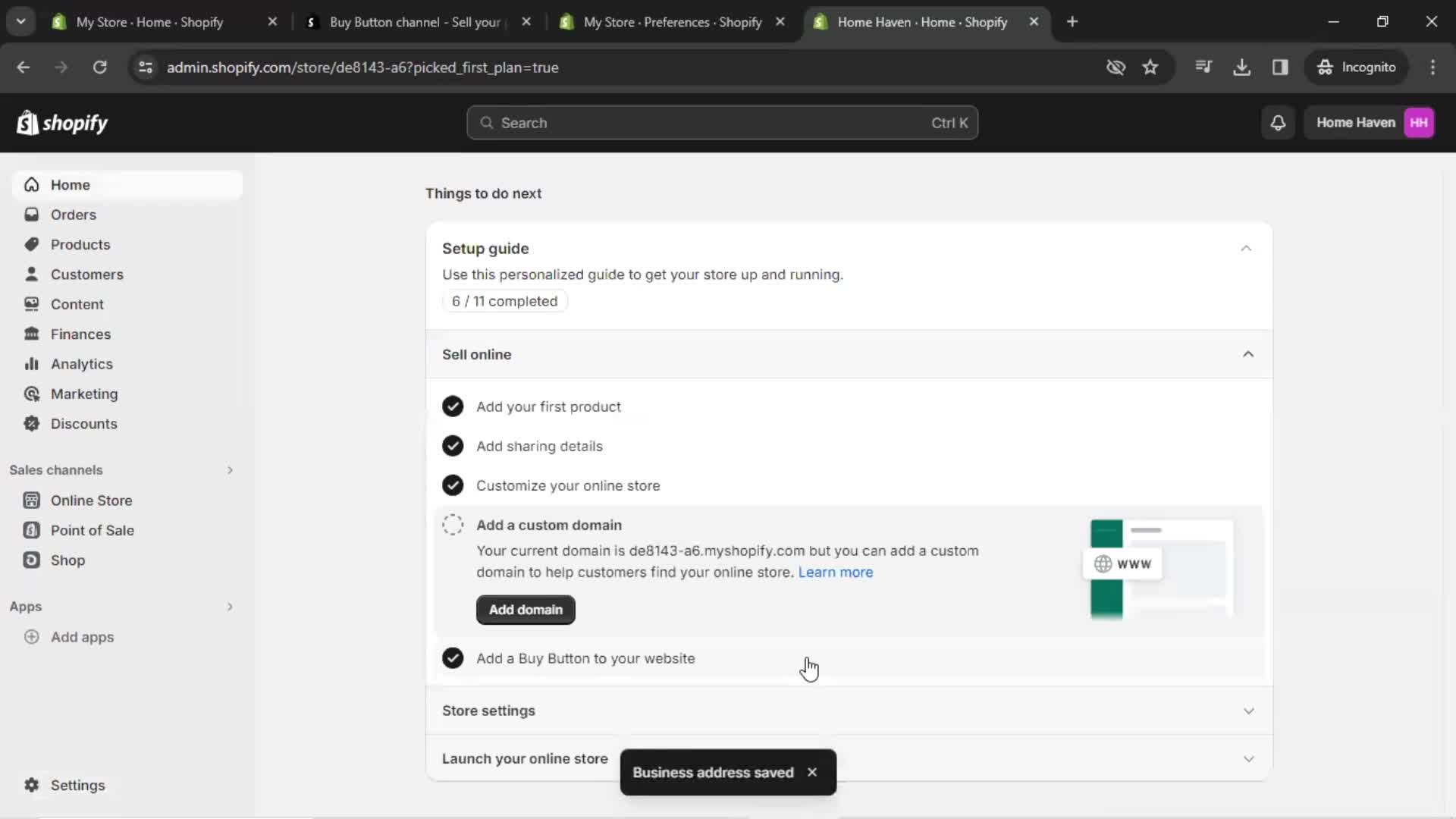Toggle Customize your online store checkbox
1456x819 pixels.
pos(452,485)
